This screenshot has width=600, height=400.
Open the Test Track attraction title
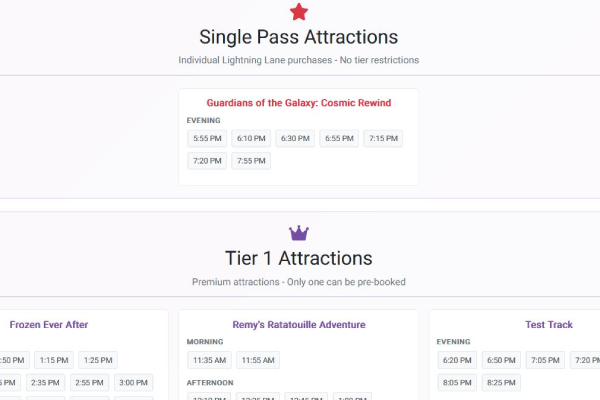[548, 325]
